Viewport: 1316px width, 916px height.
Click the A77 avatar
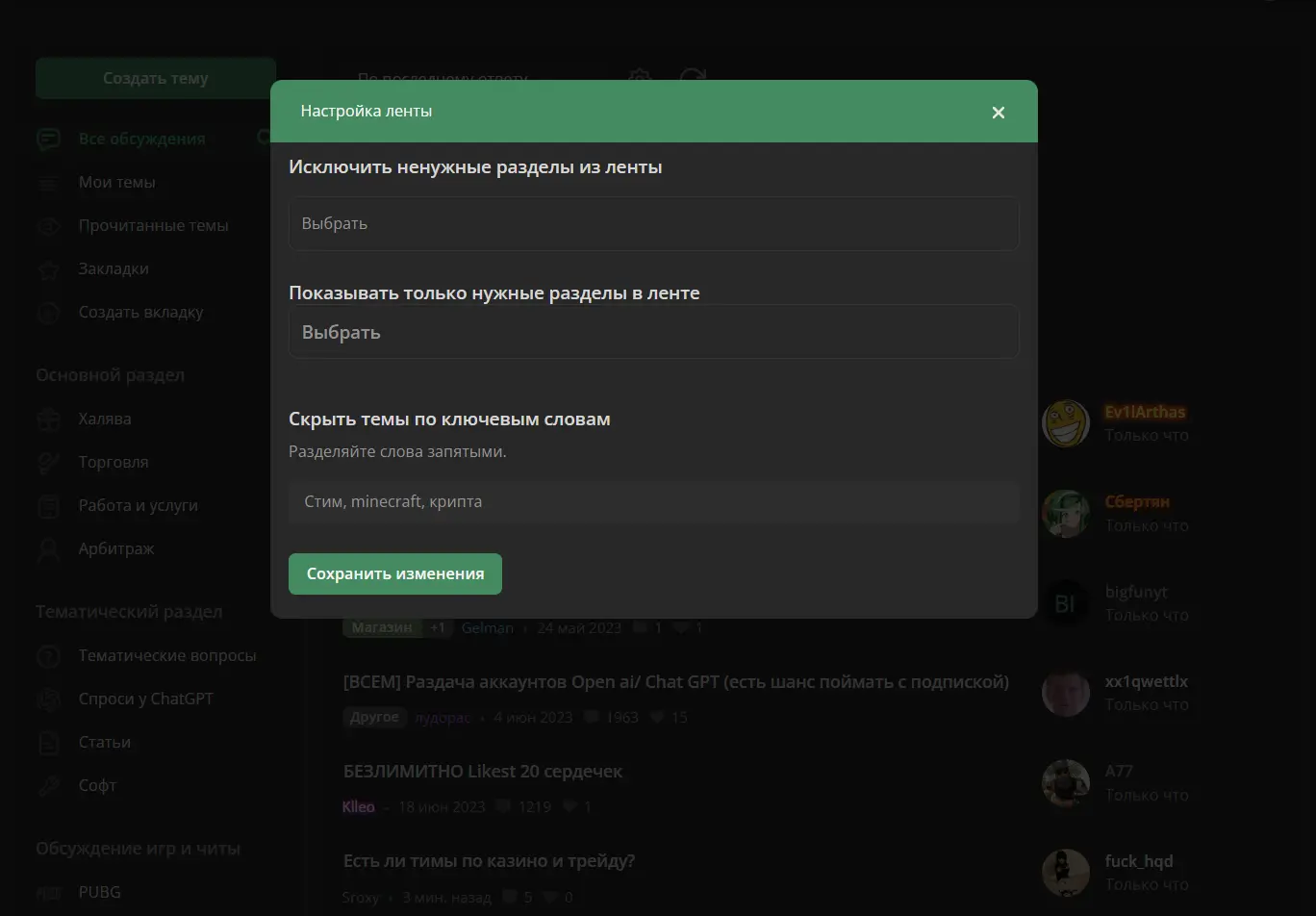[1066, 783]
